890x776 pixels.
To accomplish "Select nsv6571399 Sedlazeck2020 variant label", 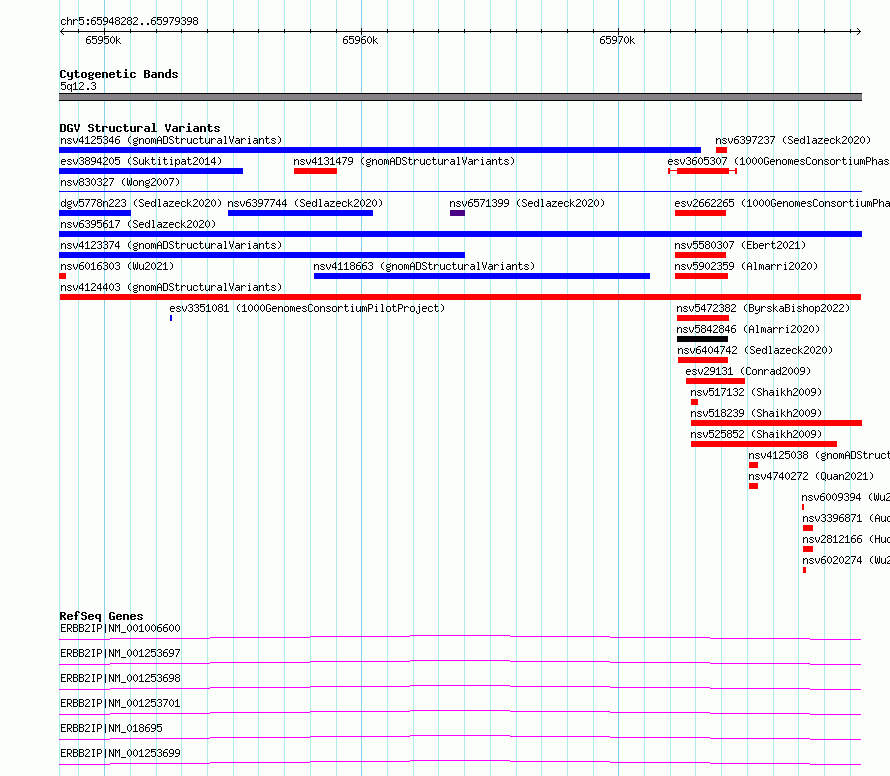I will tap(527, 203).
